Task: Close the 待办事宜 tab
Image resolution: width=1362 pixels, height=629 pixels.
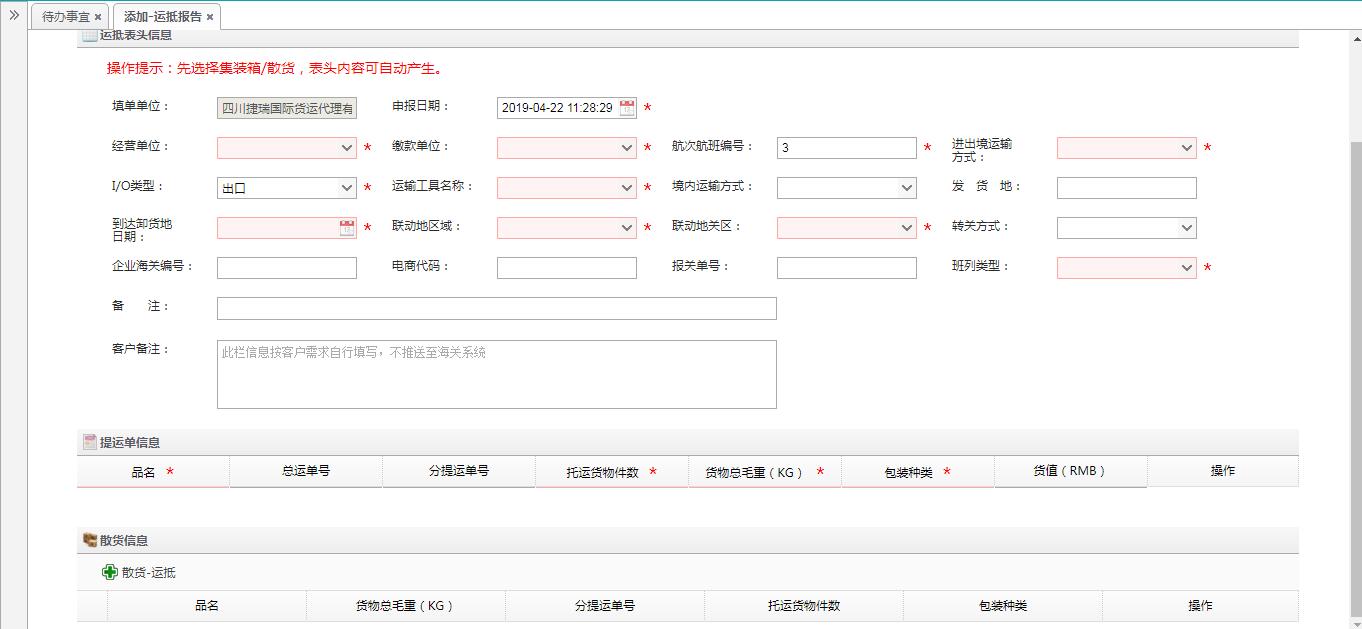Action: pyautogui.click(x=98, y=17)
